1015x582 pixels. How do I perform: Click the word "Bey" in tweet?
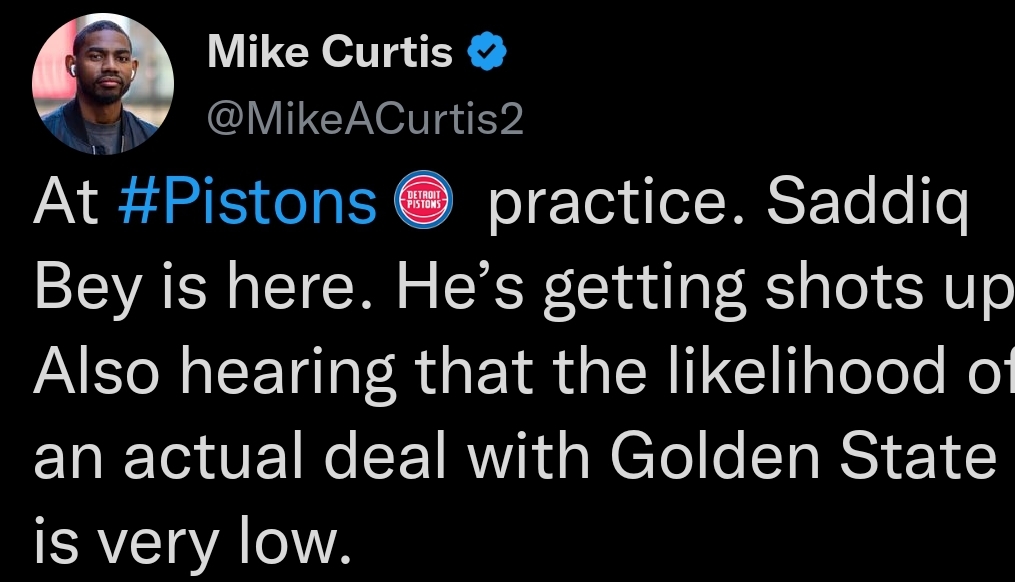click(x=87, y=289)
